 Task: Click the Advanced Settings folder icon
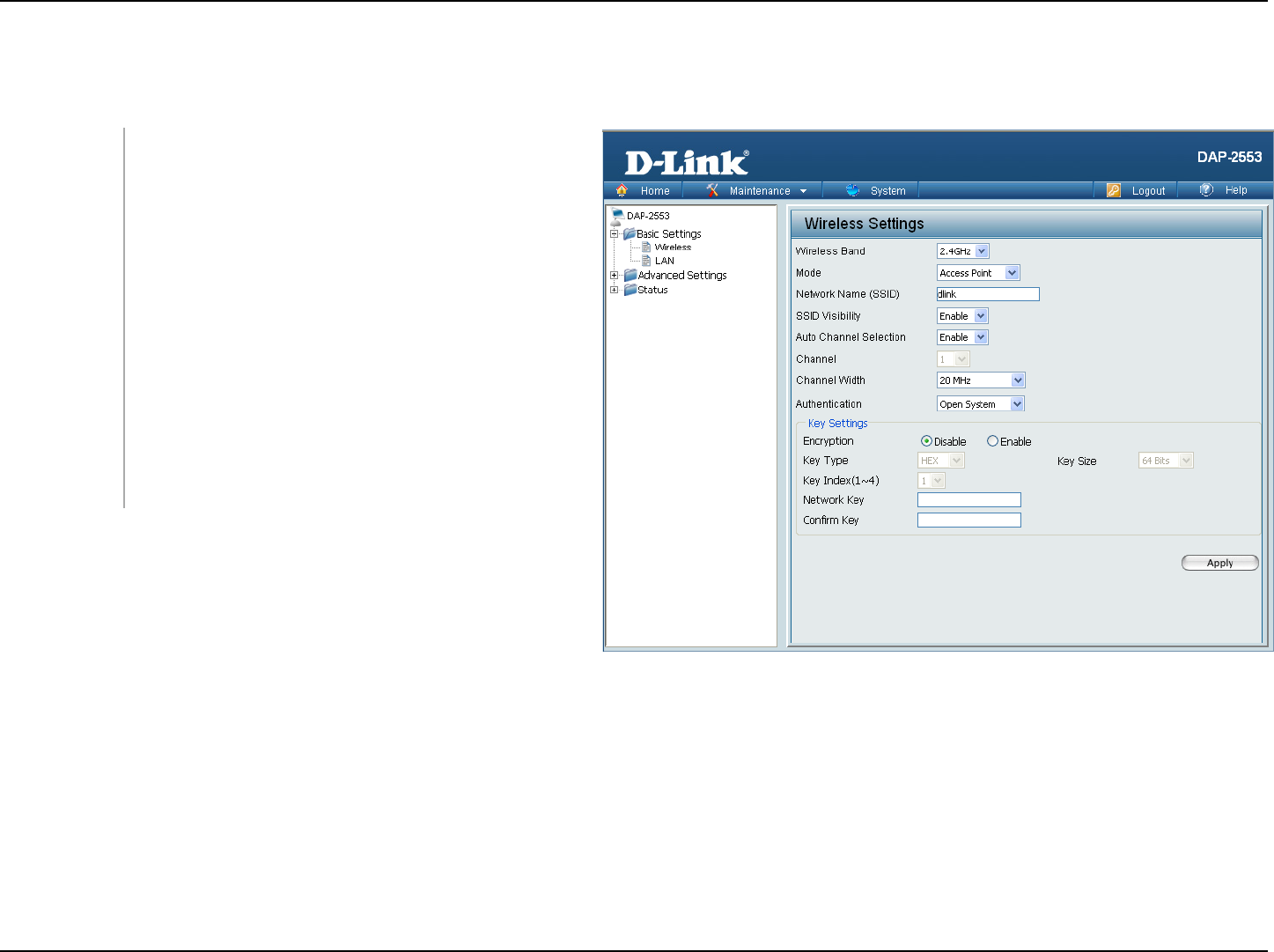point(630,276)
